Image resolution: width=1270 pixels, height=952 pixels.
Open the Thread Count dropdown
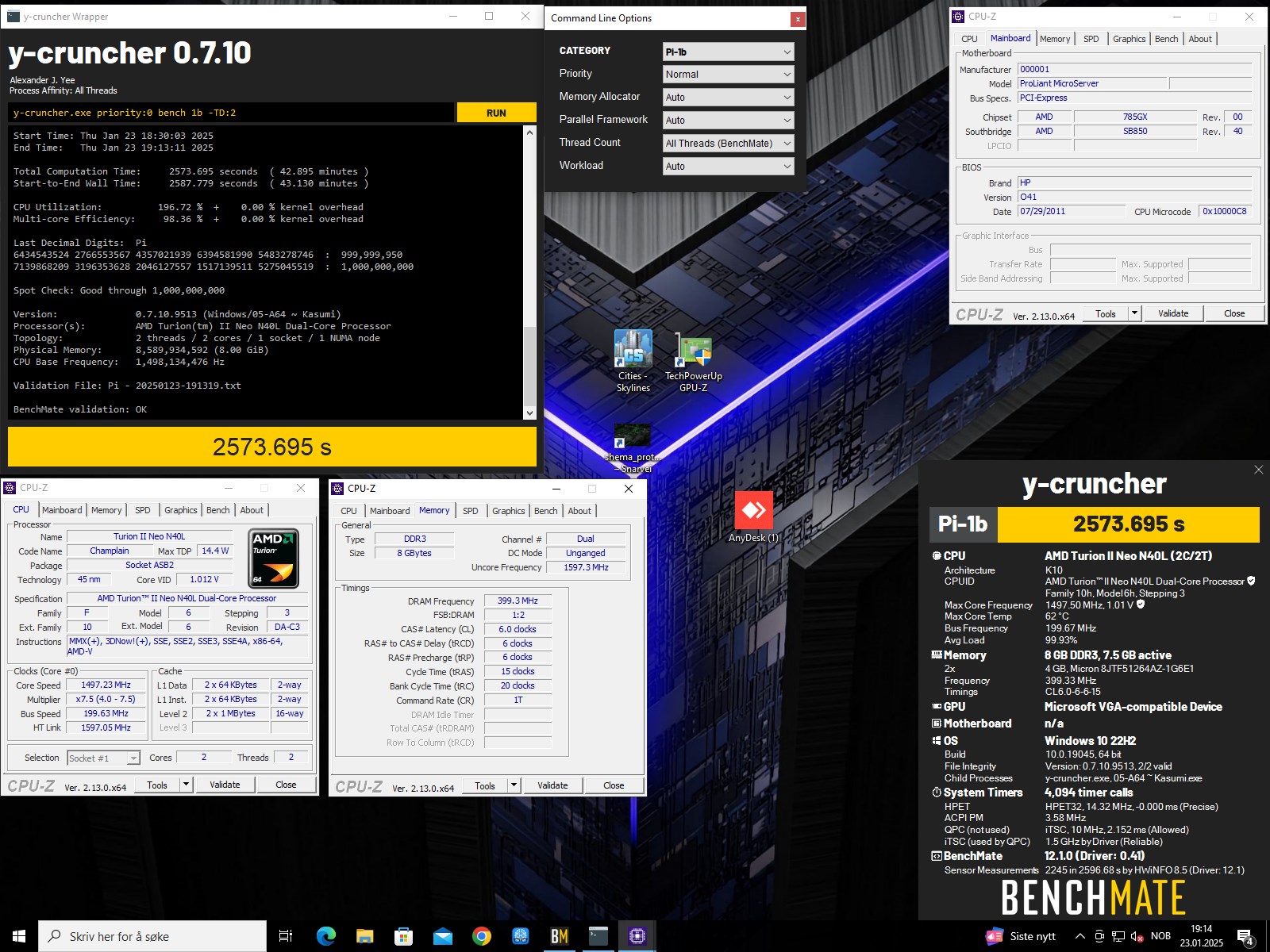click(728, 144)
